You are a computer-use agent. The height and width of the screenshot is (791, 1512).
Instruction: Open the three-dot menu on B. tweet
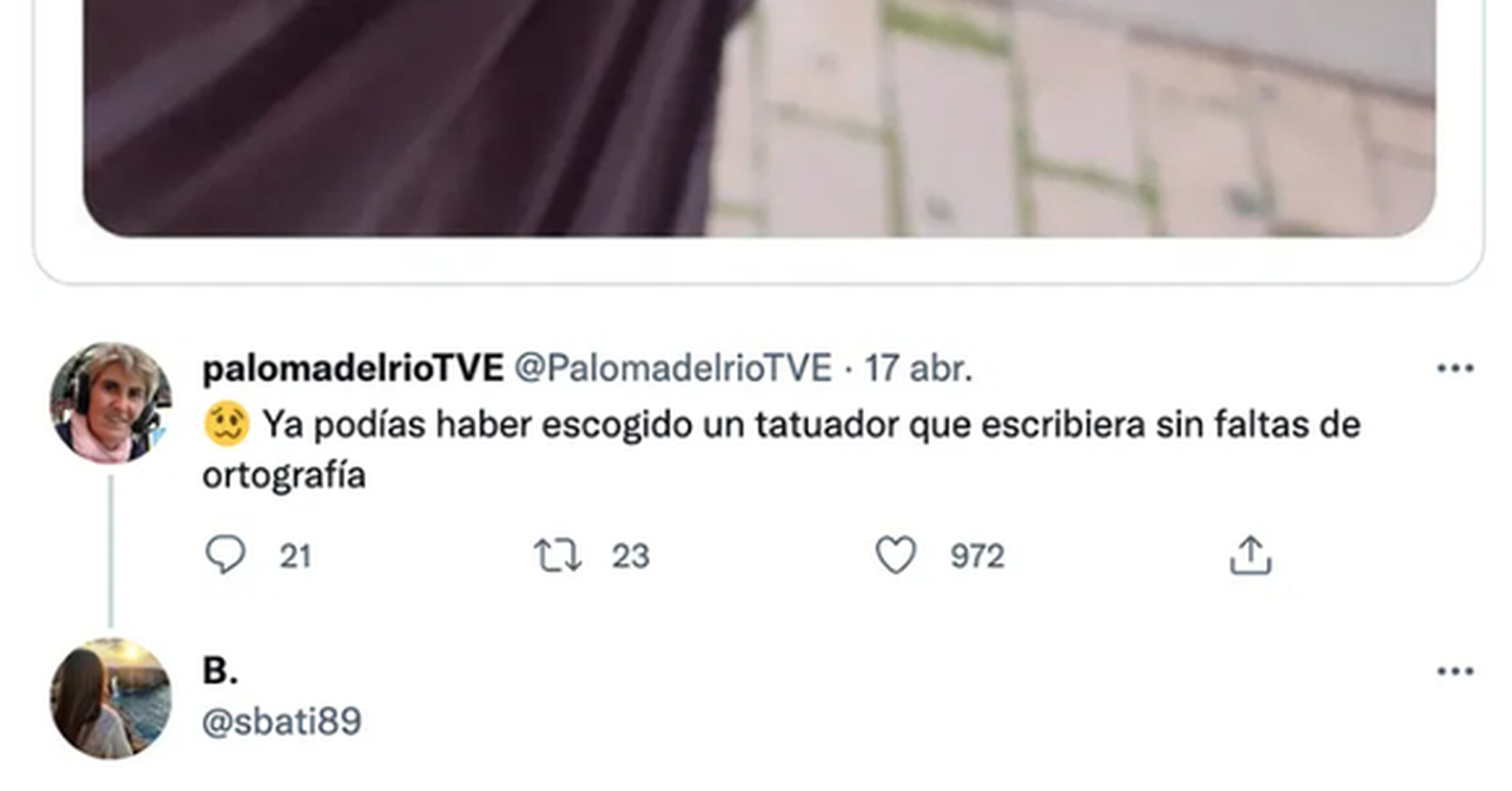[x=1455, y=671]
